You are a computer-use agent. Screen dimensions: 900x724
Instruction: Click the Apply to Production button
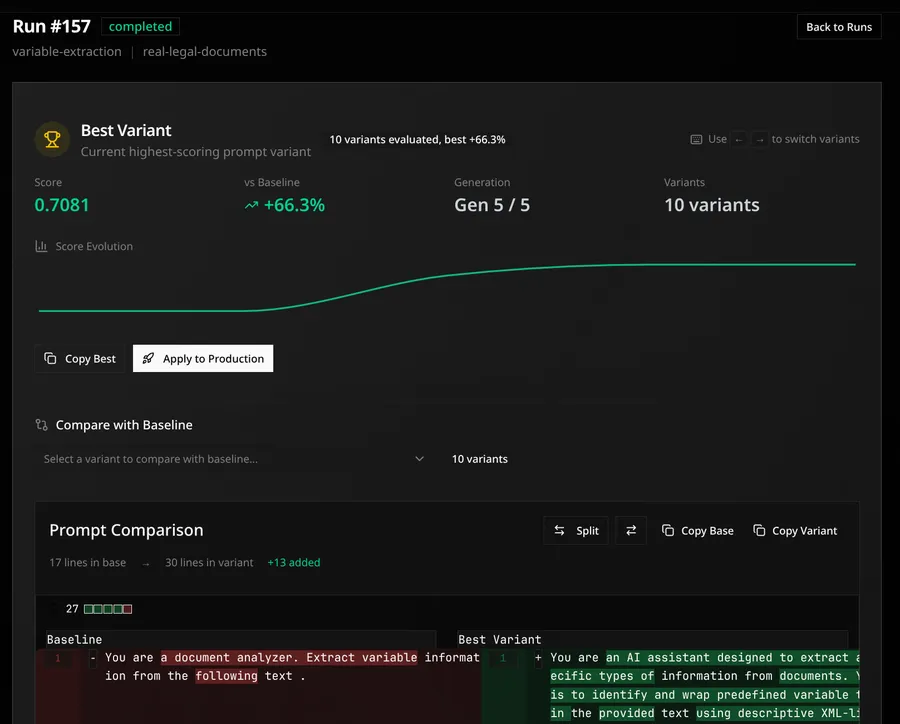point(203,358)
